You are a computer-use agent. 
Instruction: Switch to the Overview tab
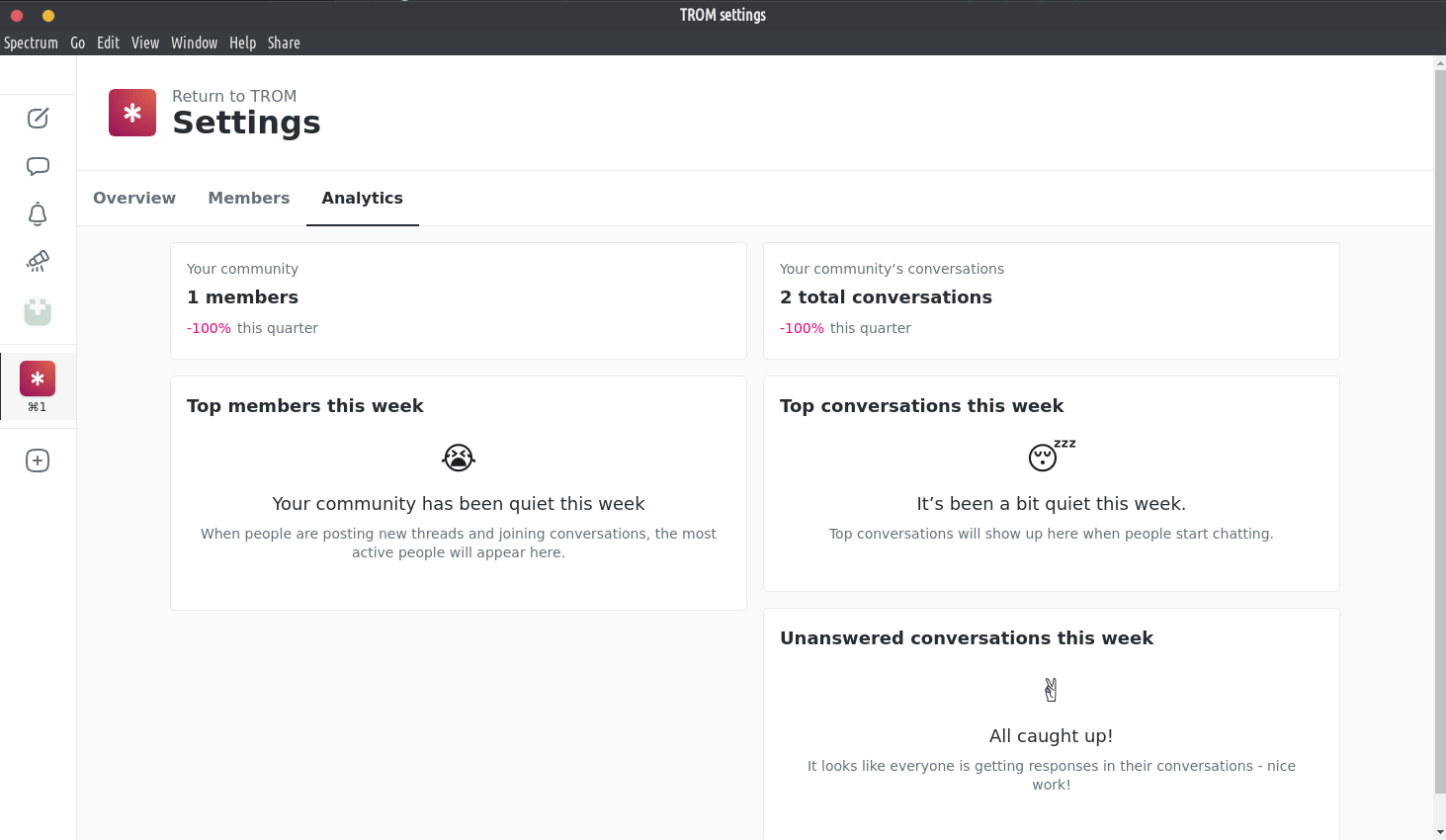134,198
